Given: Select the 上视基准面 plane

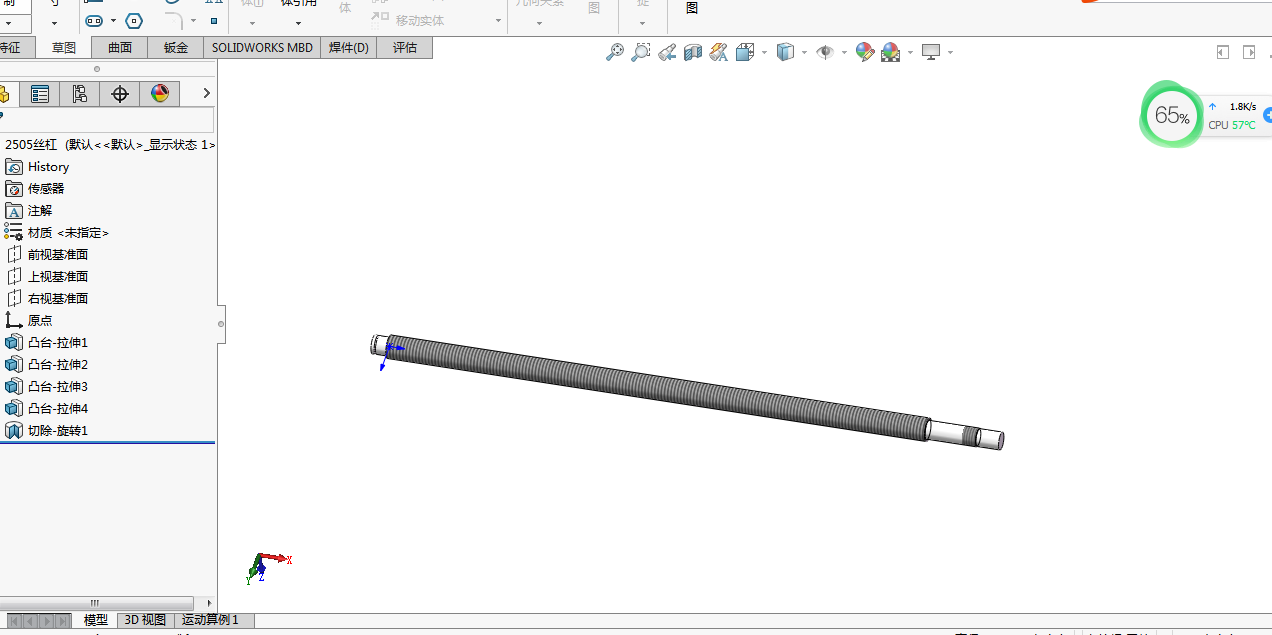Looking at the screenshot, I should 58,277.
